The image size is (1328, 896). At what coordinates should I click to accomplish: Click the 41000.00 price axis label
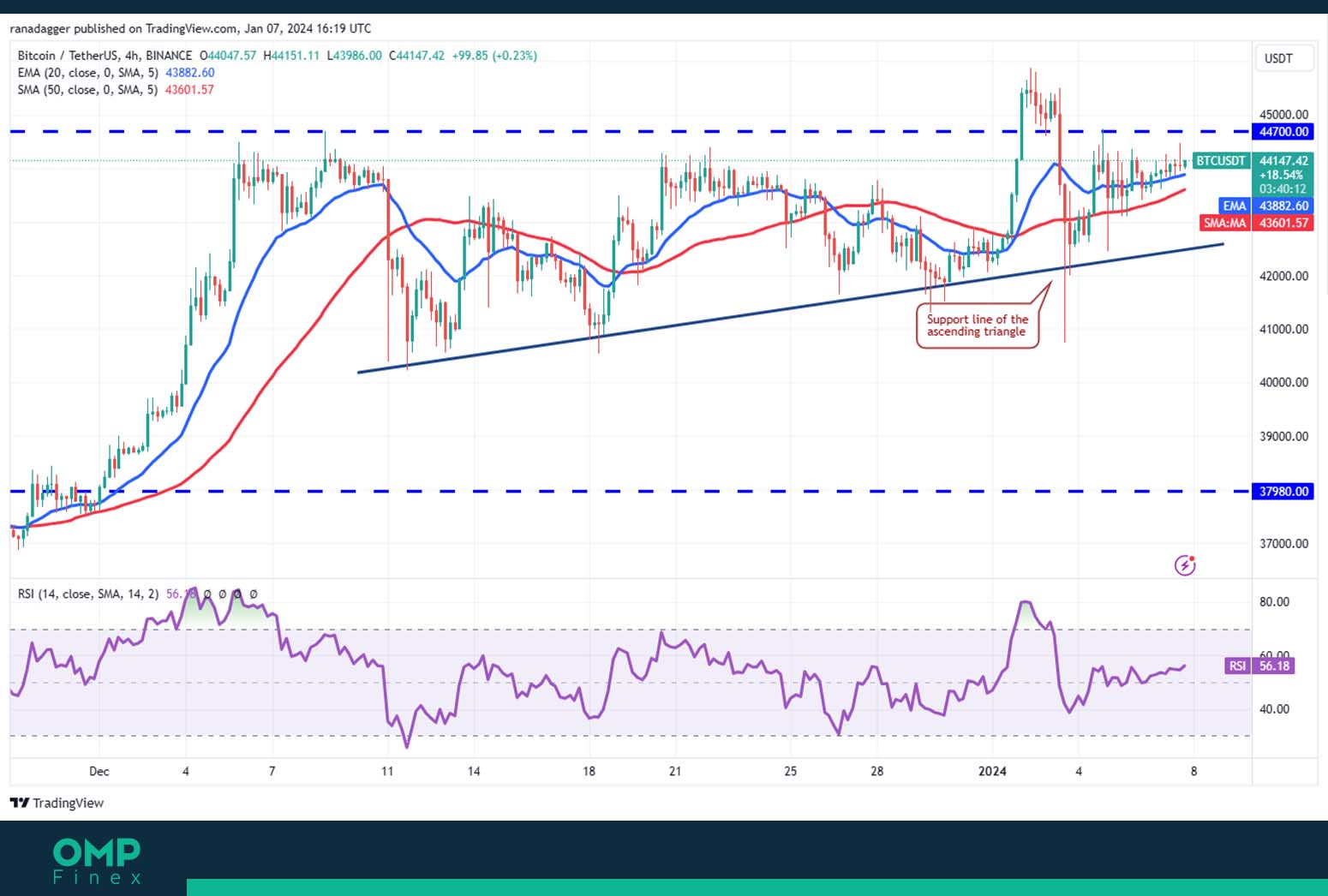tap(1283, 329)
